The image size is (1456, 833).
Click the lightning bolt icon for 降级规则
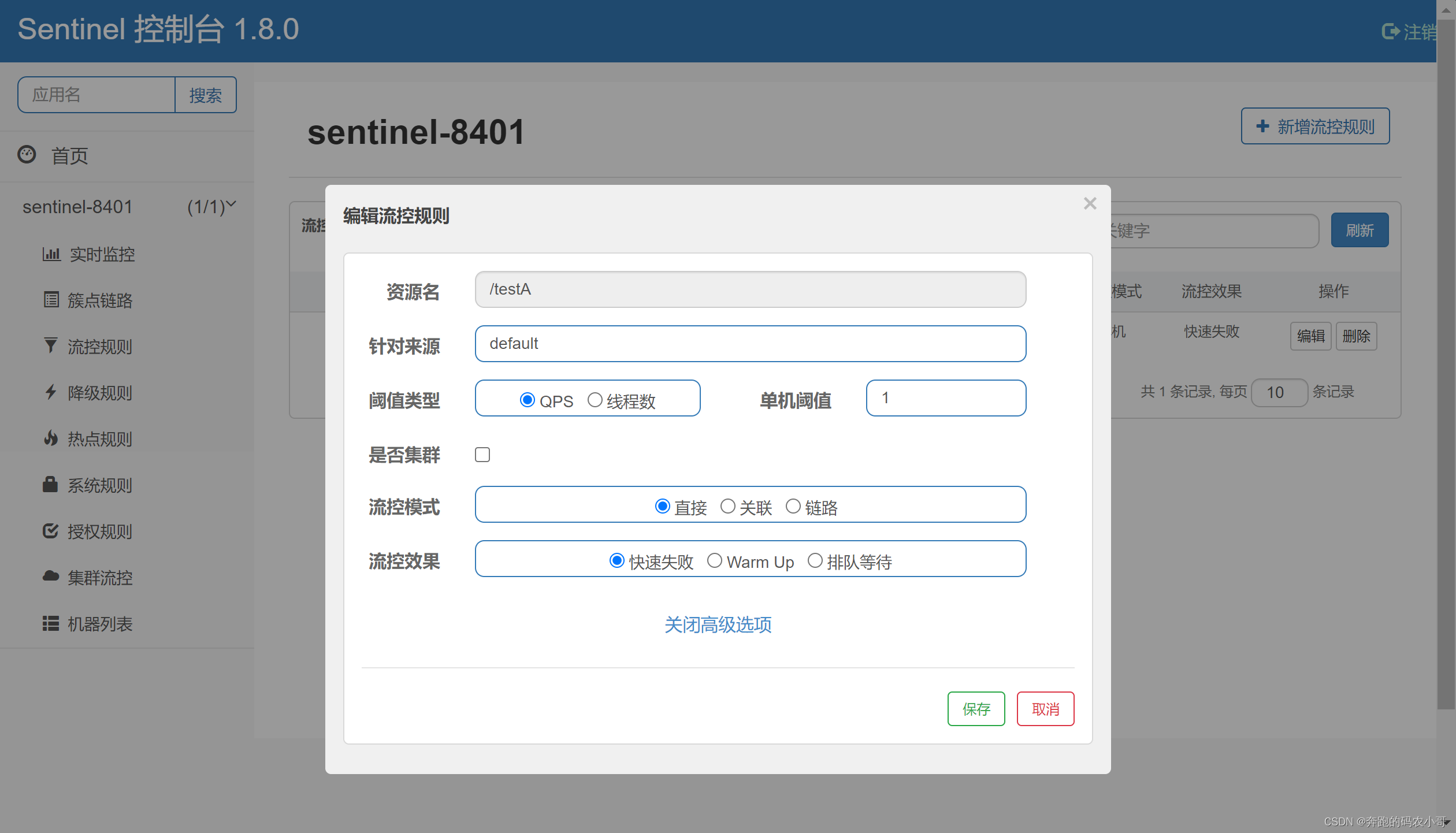(x=51, y=392)
